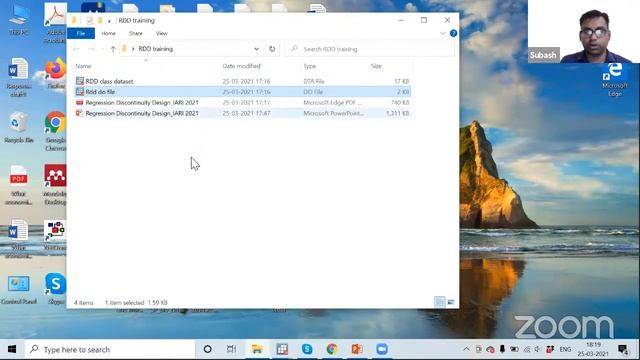
Task: Click the Properties quick access icon
Action: pyautogui.click(x=89, y=20)
